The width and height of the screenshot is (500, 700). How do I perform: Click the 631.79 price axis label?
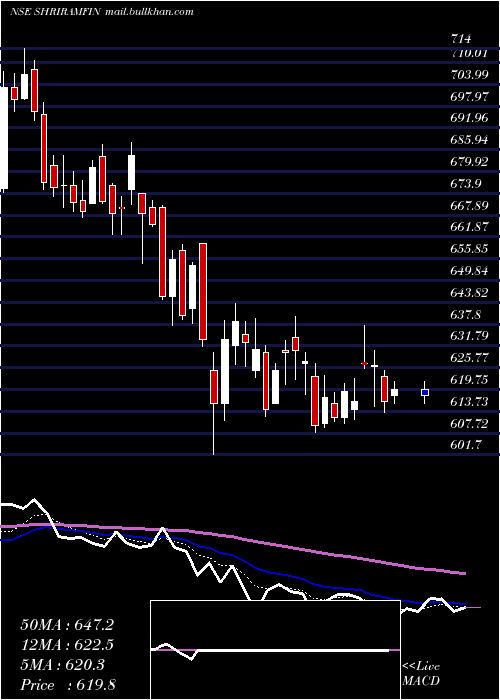click(x=469, y=336)
